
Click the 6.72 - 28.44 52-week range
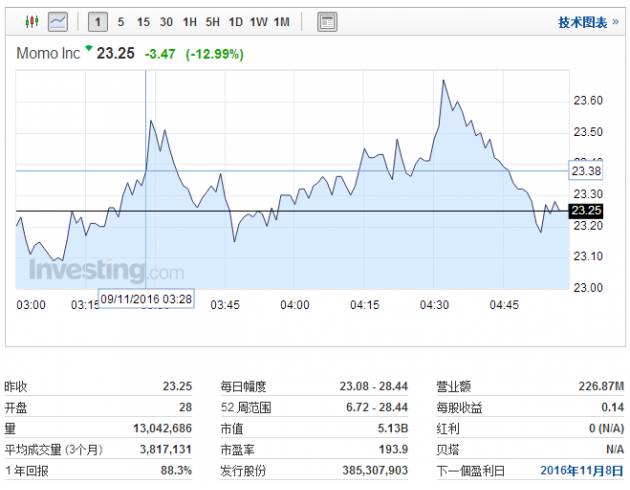(377, 407)
